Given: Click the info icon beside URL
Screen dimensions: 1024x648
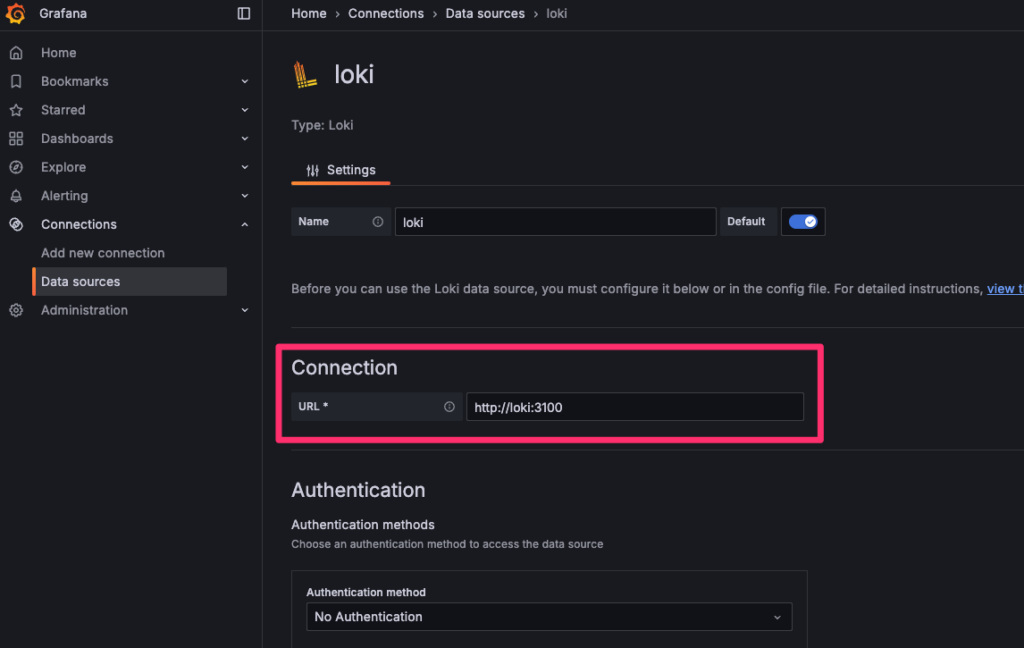Looking at the screenshot, I should click(449, 406).
